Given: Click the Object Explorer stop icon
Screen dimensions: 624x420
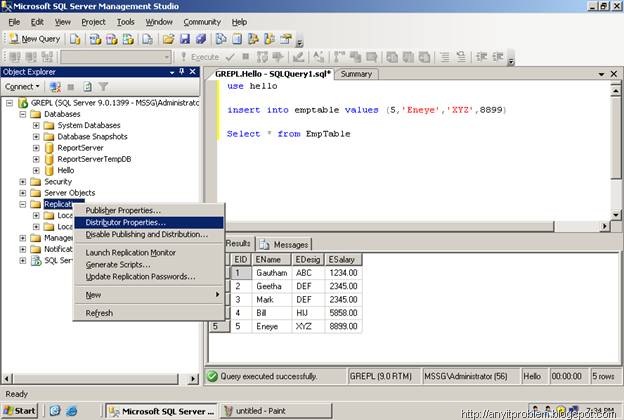Looking at the screenshot, I should [71, 87].
